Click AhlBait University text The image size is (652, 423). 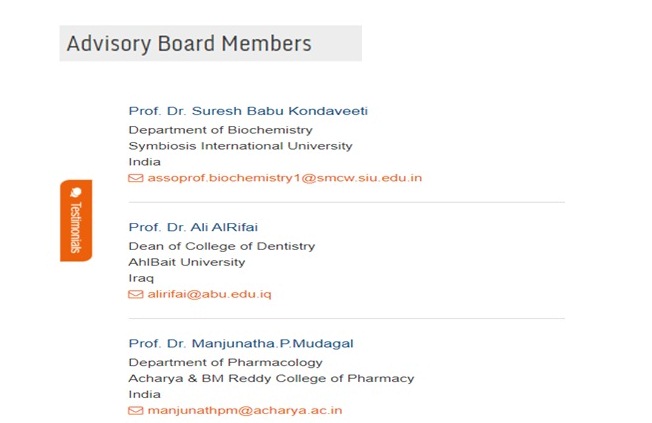click(186, 262)
